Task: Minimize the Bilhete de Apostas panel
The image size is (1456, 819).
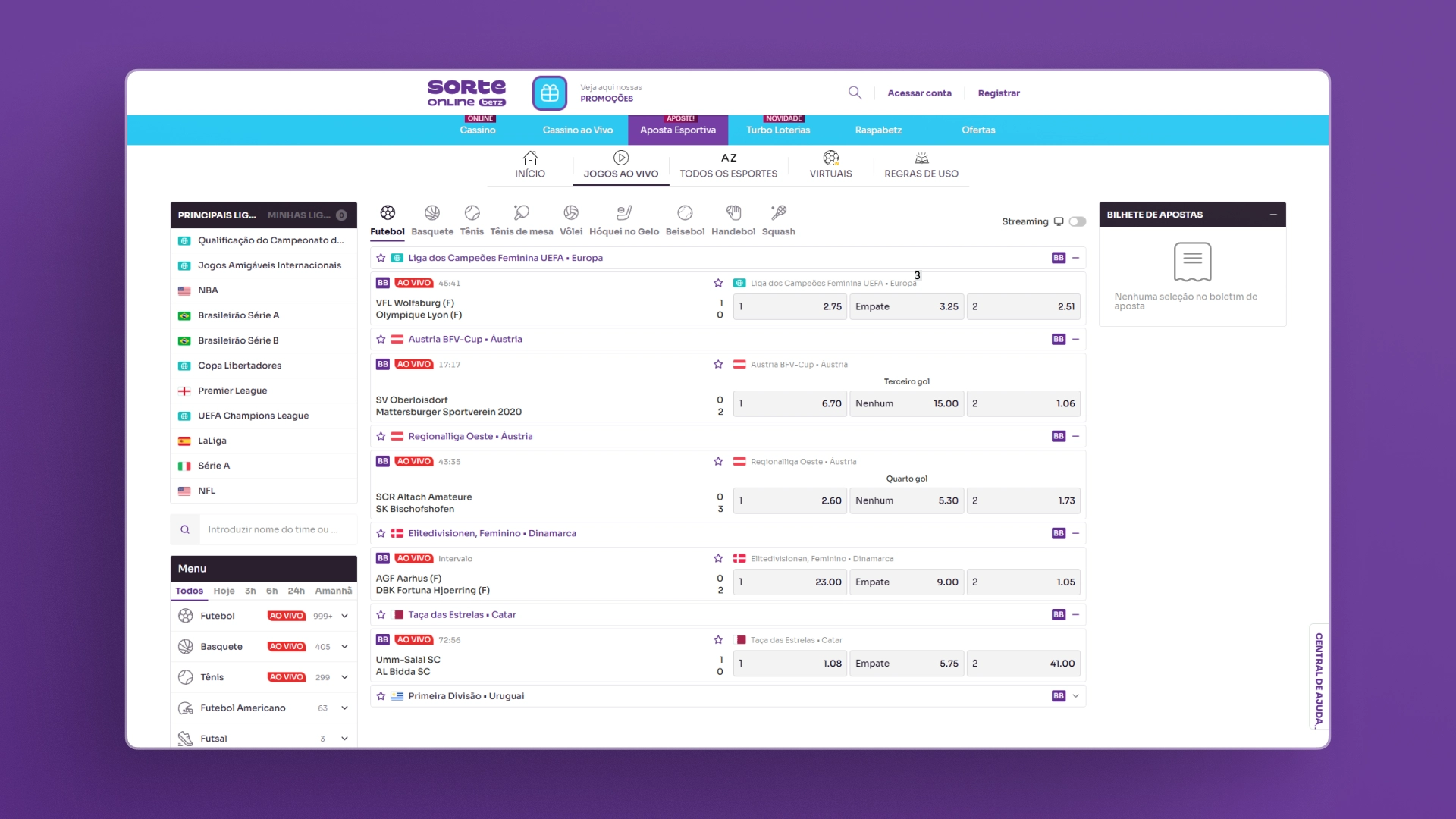Action: pos(1273,215)
